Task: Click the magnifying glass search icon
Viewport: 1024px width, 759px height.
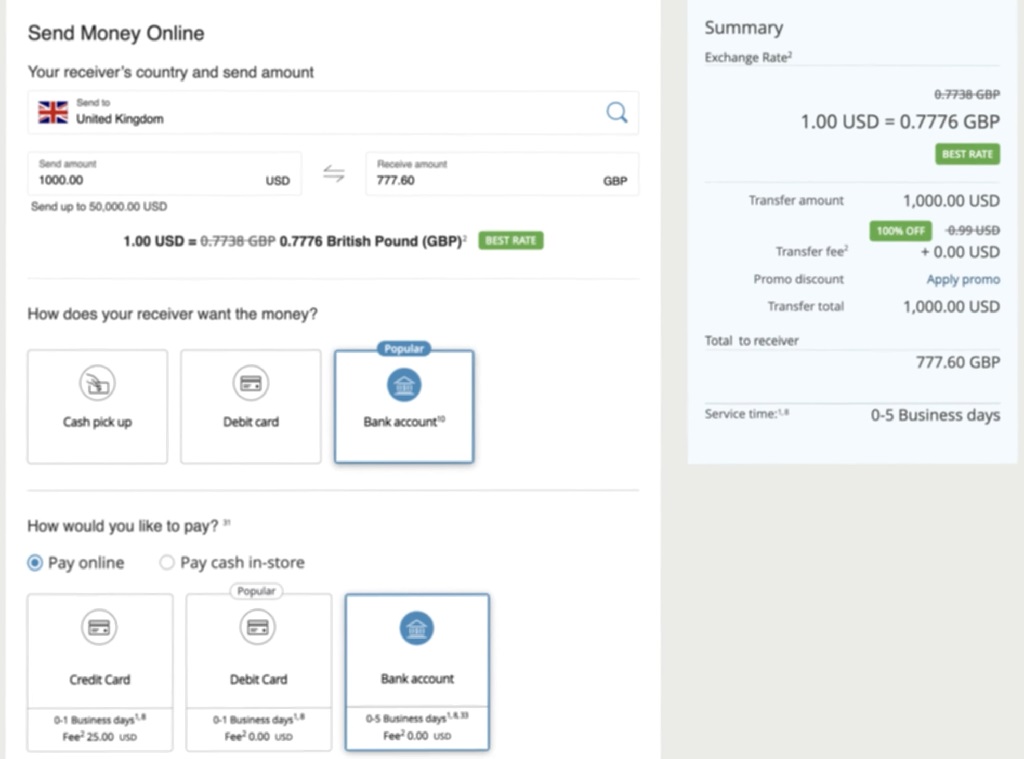Action: [617, 112]
